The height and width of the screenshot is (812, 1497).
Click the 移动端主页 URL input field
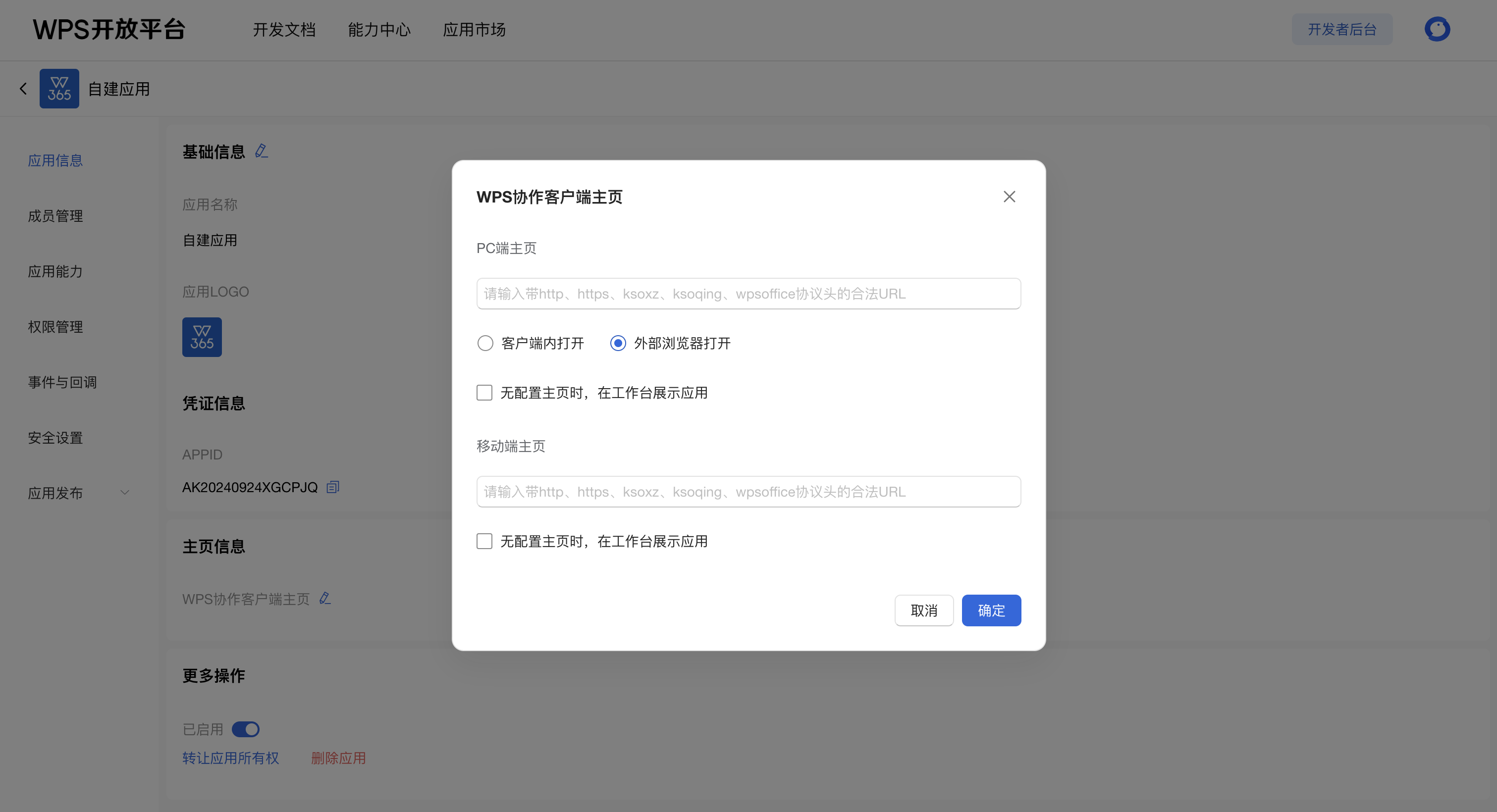[x=748, y=492]
